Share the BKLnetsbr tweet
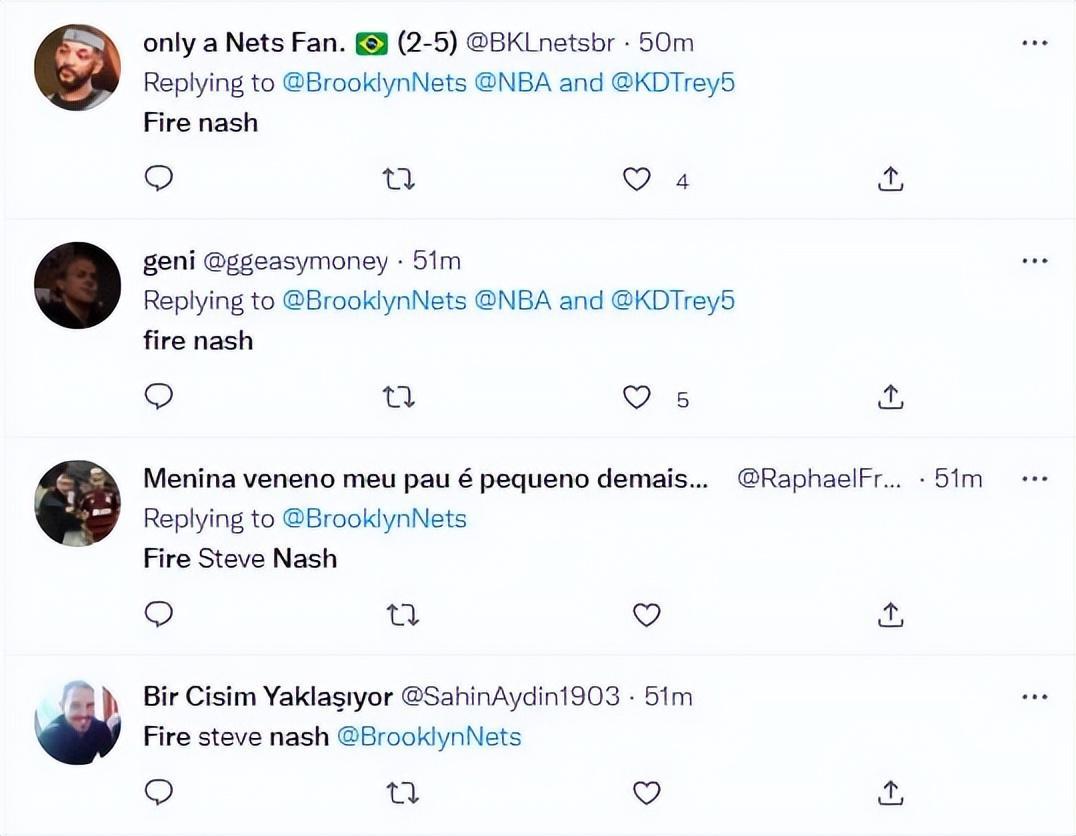This screenshot has width=1076, height=836. click(x=890, y=179)
